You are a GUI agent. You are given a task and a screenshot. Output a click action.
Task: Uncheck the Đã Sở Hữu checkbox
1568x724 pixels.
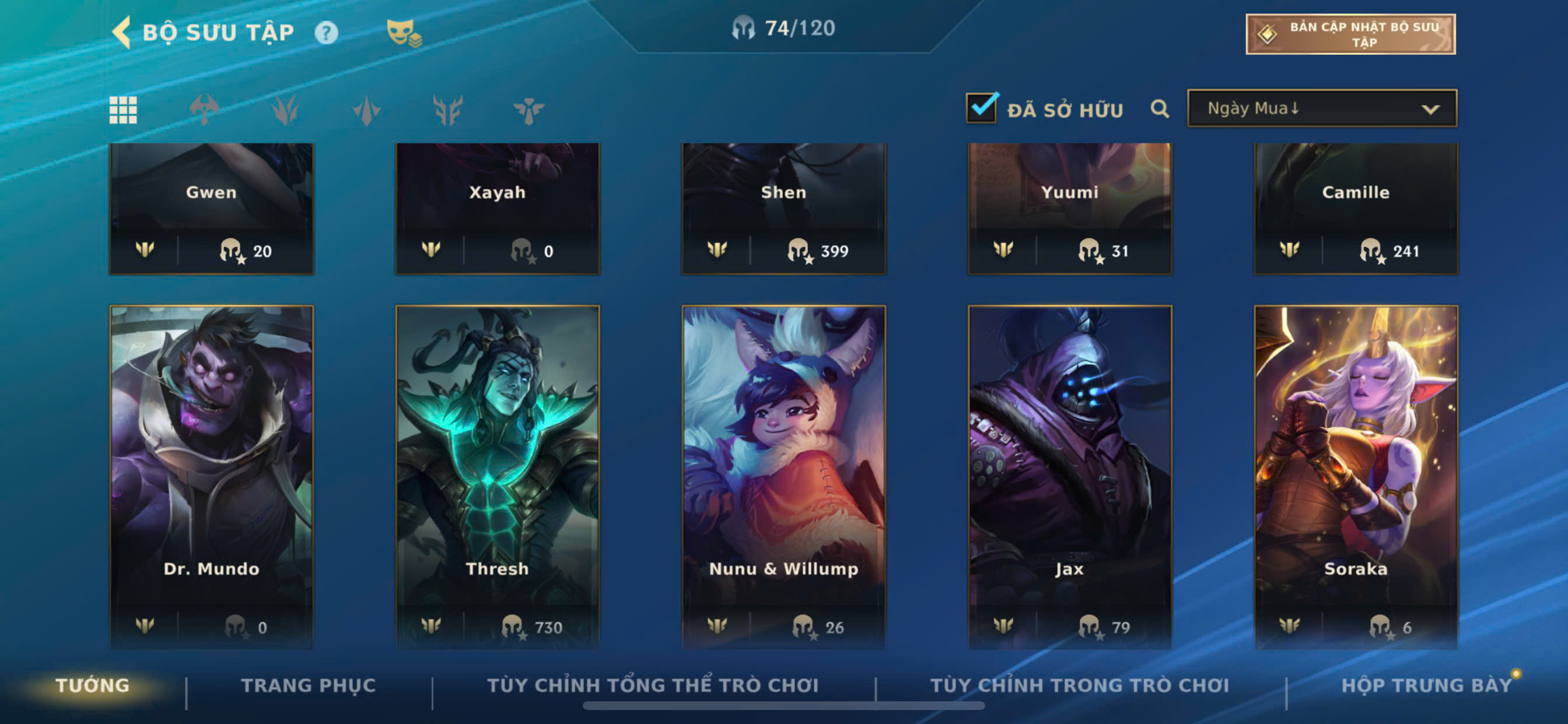982,108
